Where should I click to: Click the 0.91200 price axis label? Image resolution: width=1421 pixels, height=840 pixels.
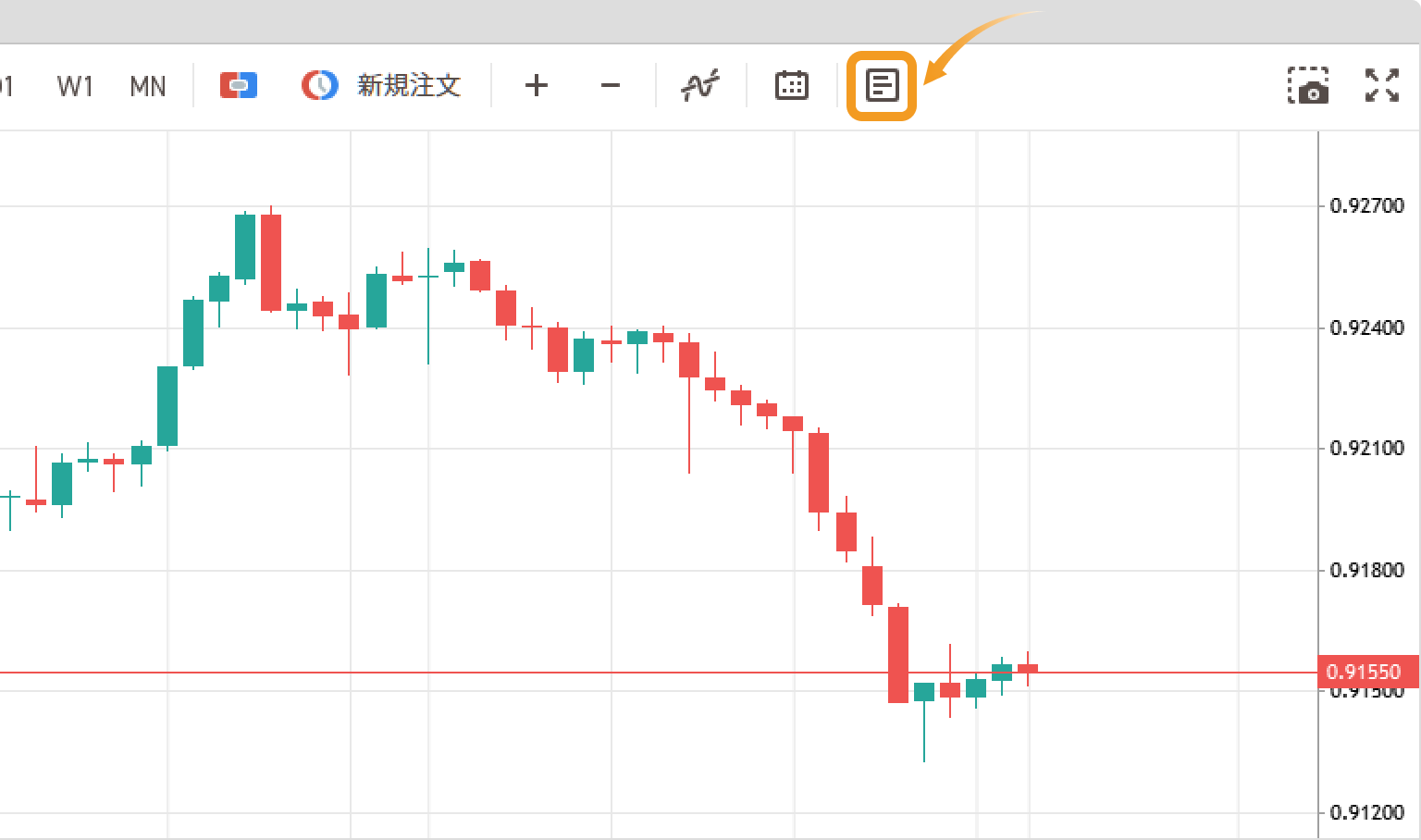[x=1366, y=812]
